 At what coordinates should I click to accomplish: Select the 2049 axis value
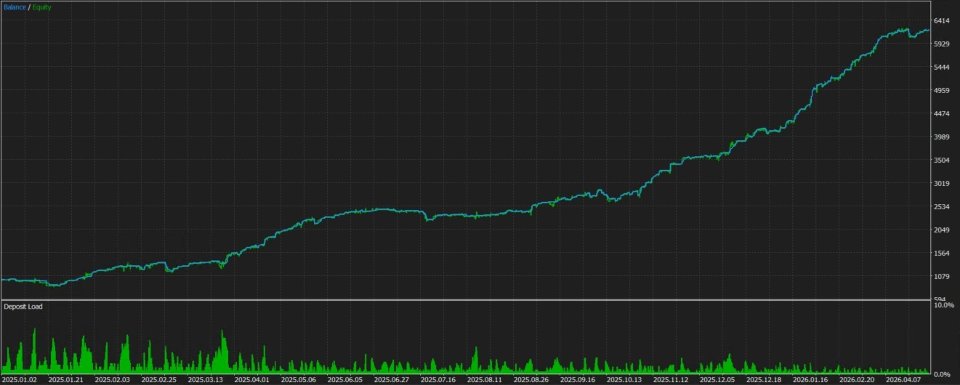coord(941,230)
